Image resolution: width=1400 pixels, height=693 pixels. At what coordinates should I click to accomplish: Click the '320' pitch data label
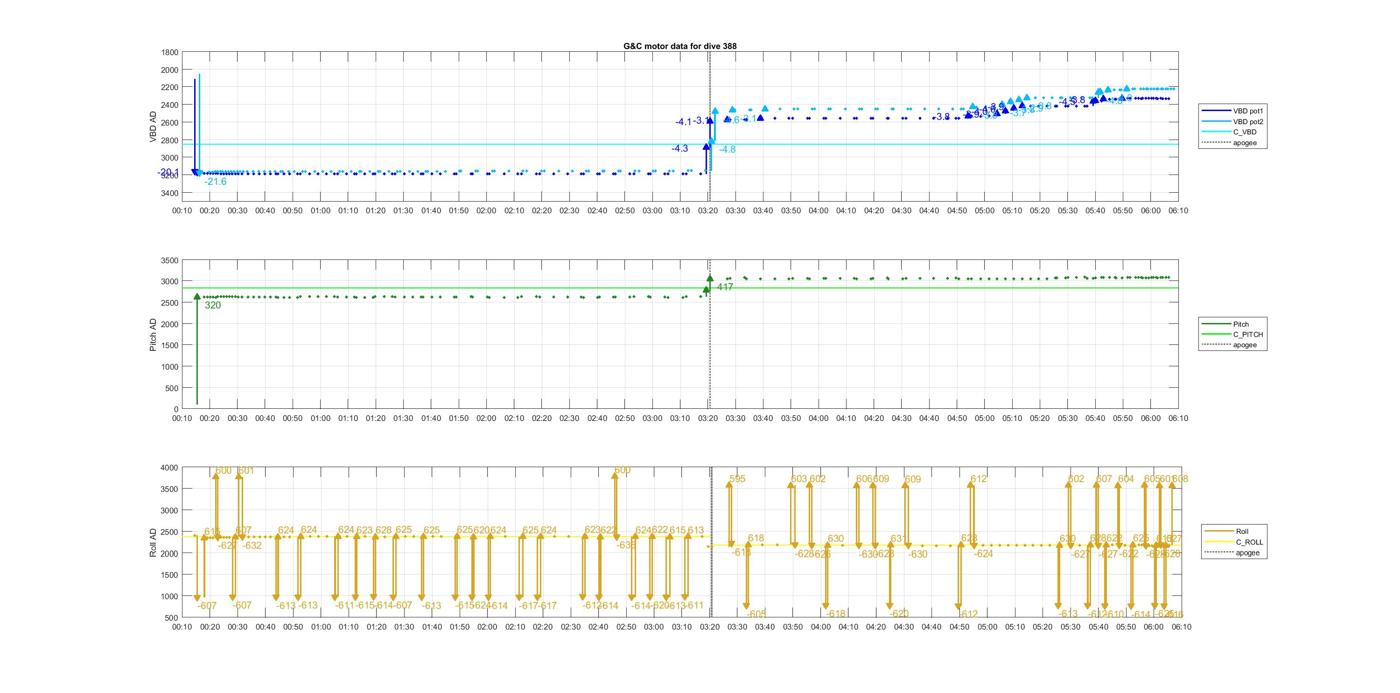click(212, 305)
